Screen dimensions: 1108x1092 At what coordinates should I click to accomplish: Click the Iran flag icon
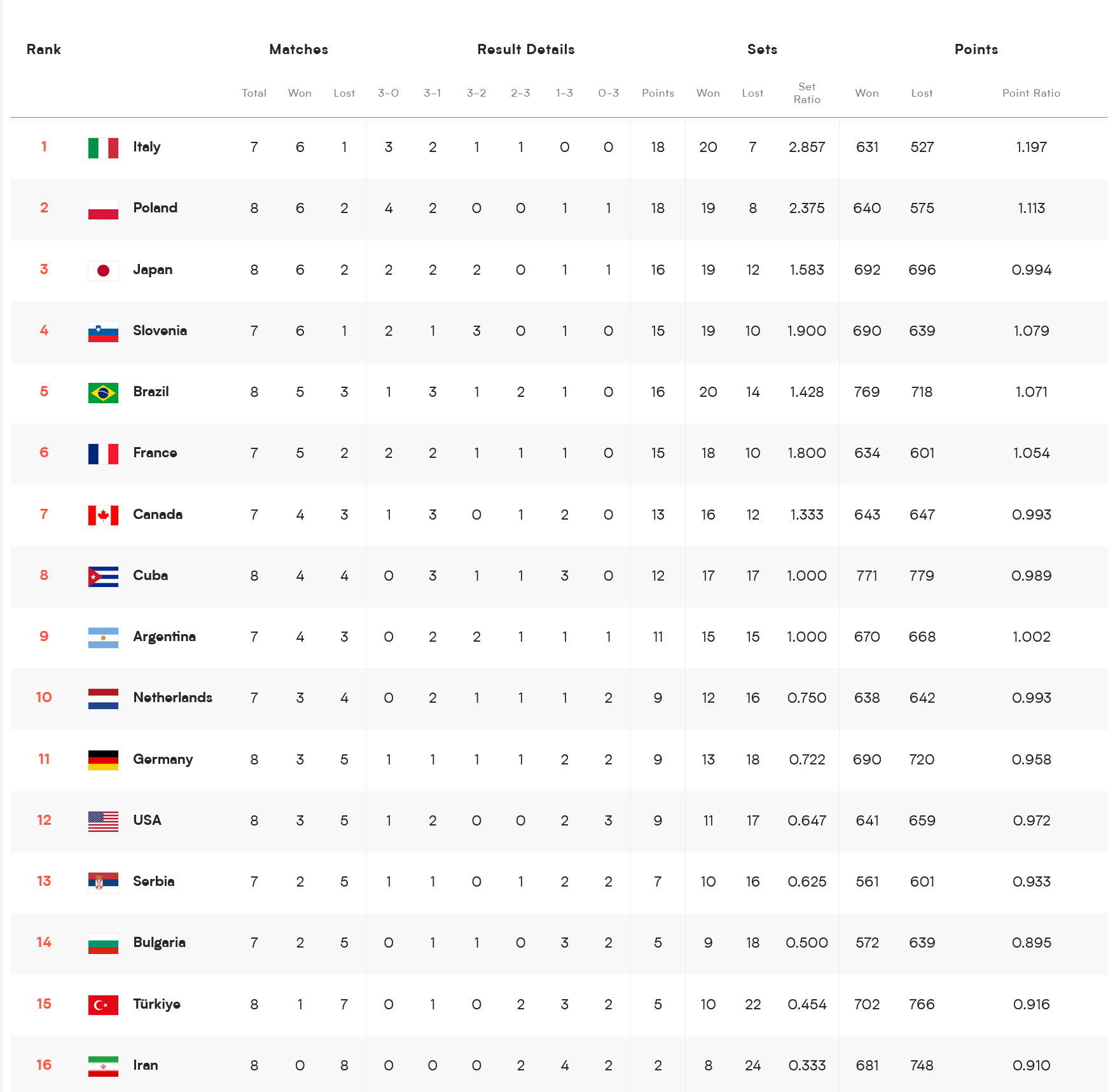pyautogui.click(x=103, y=1066)
